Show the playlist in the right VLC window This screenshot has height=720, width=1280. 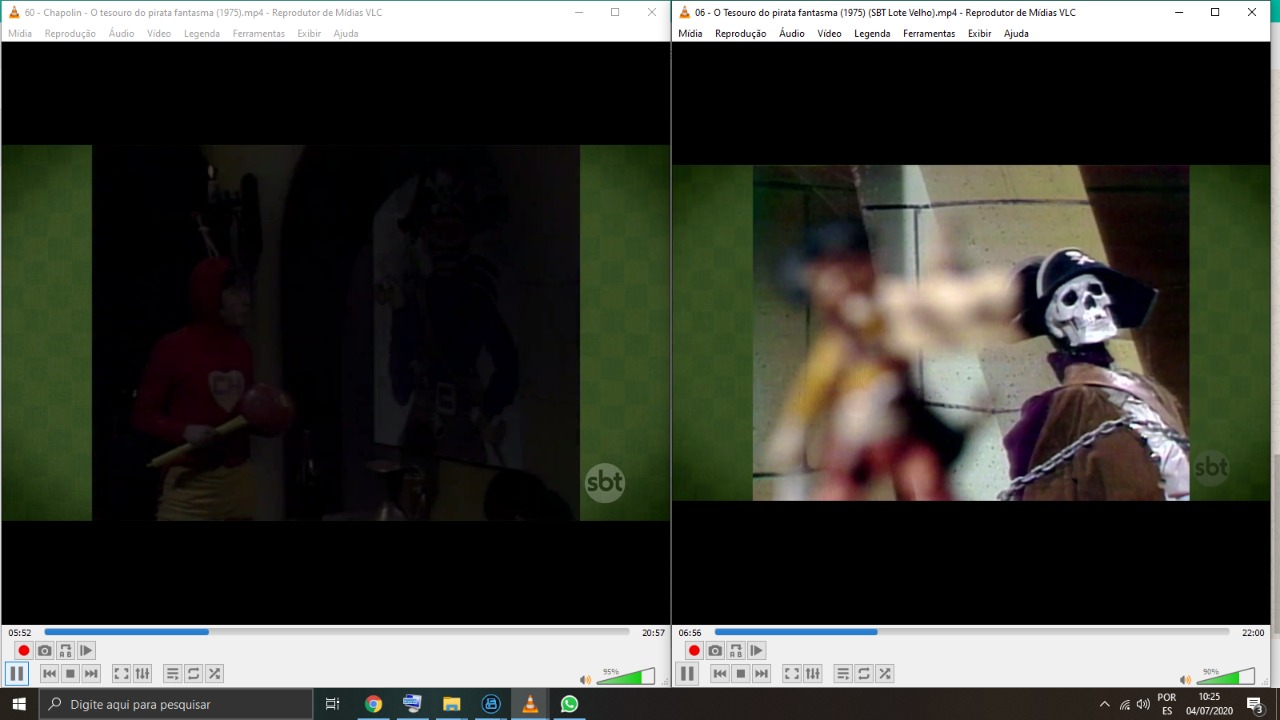(842, 674)
